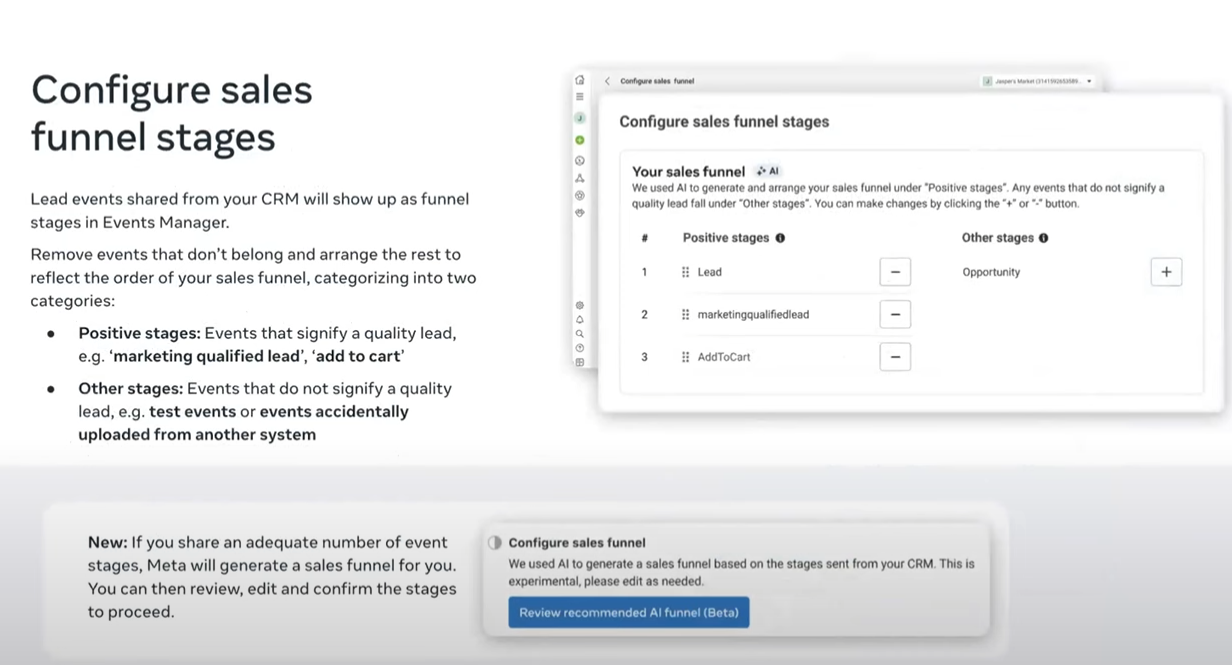Click the AI badge next to Your sales funnel
The width and height of the screenshot is (1232, 665).
click(x=768, y=171)
